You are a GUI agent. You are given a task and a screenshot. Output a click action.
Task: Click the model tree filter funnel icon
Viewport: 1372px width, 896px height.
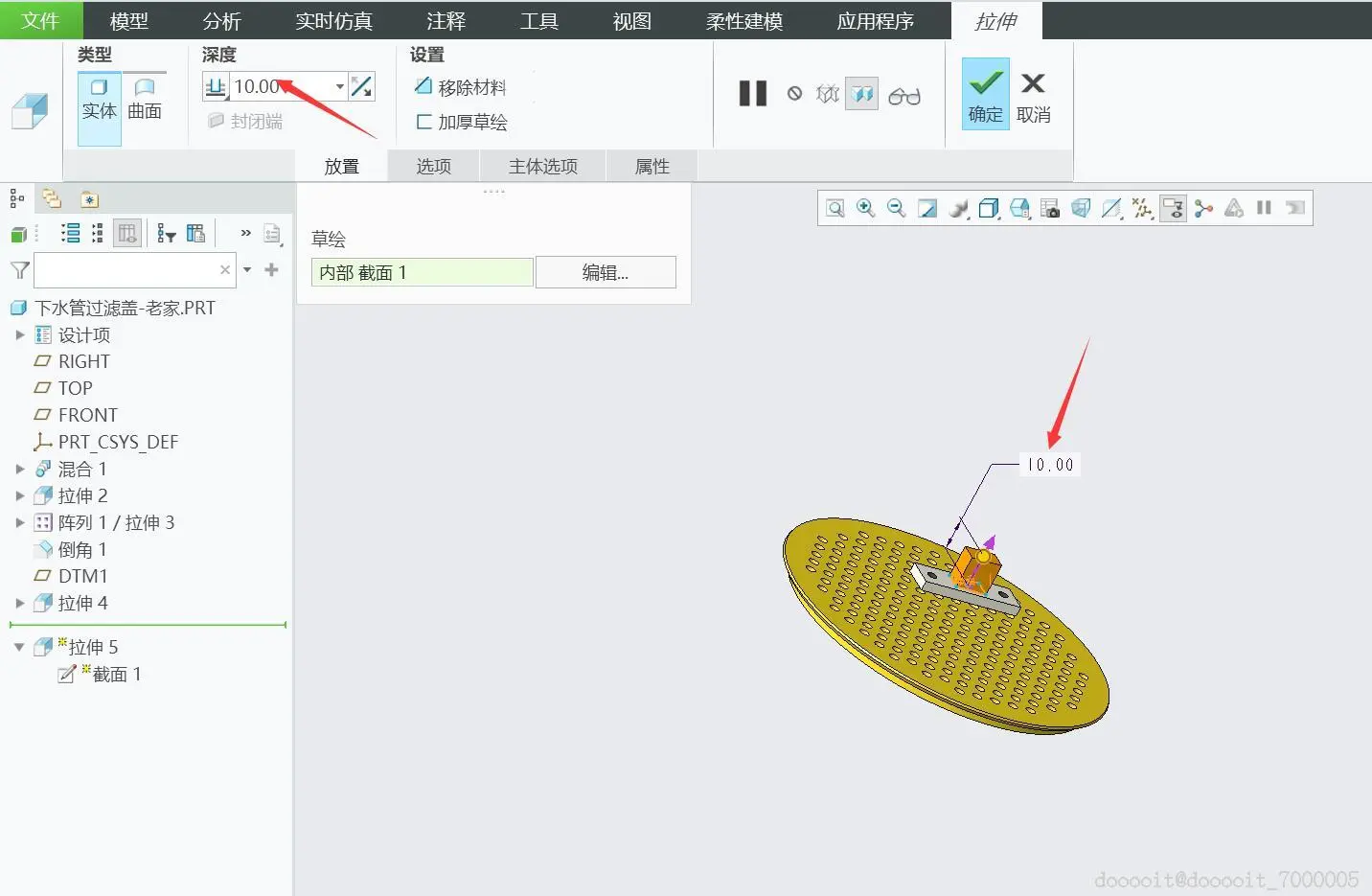(19, 270)
